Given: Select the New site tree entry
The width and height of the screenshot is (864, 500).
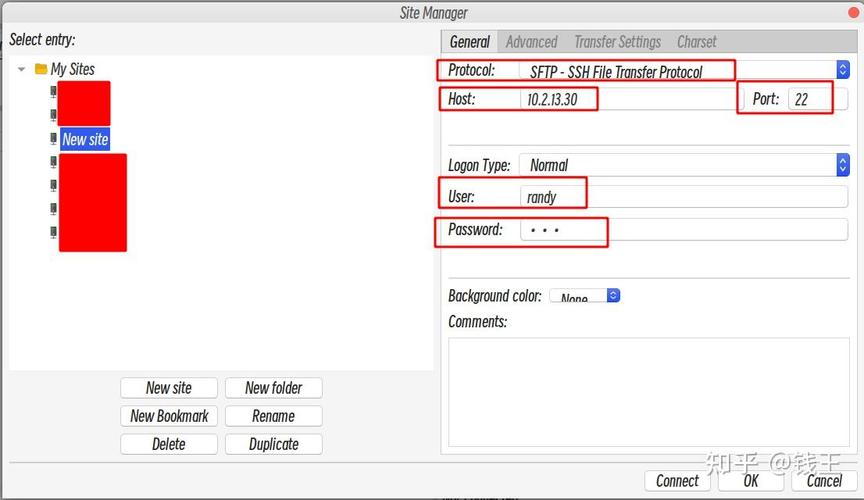Looking at the screenshot, I should click(85, 139).
